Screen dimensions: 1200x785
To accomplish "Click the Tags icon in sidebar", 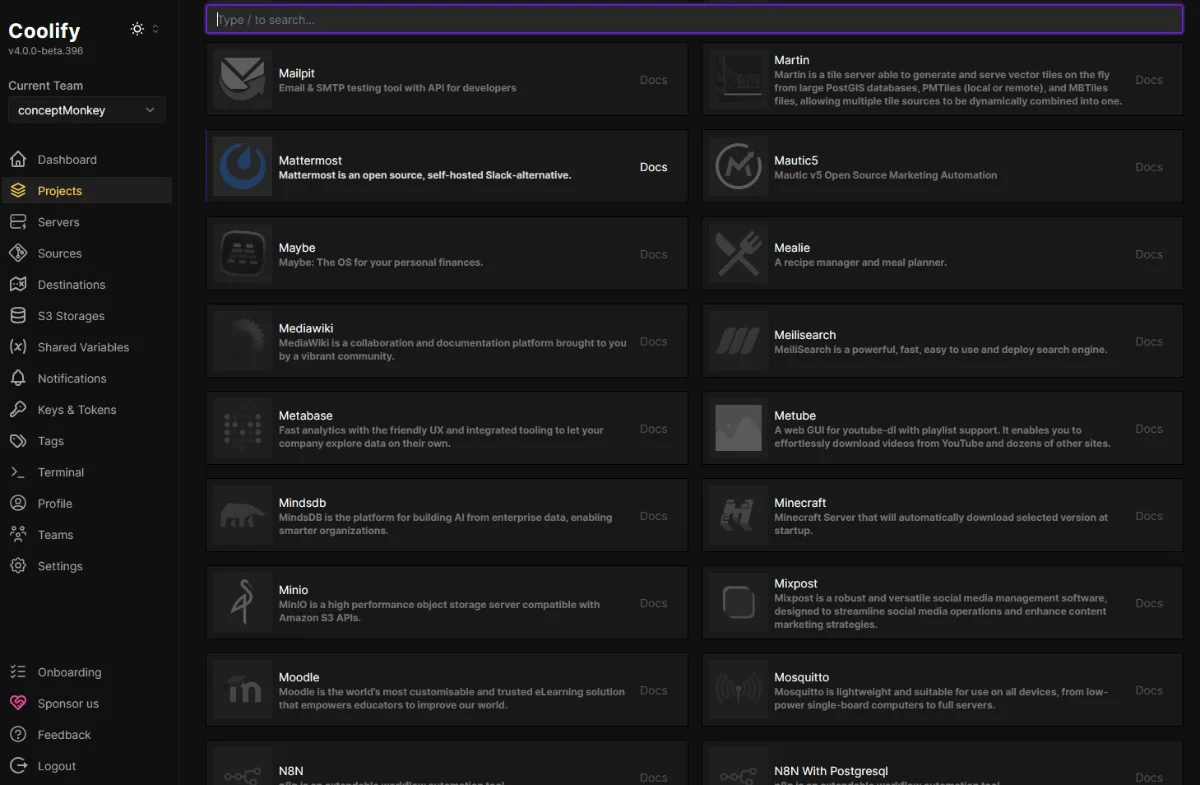I will 18,441.
